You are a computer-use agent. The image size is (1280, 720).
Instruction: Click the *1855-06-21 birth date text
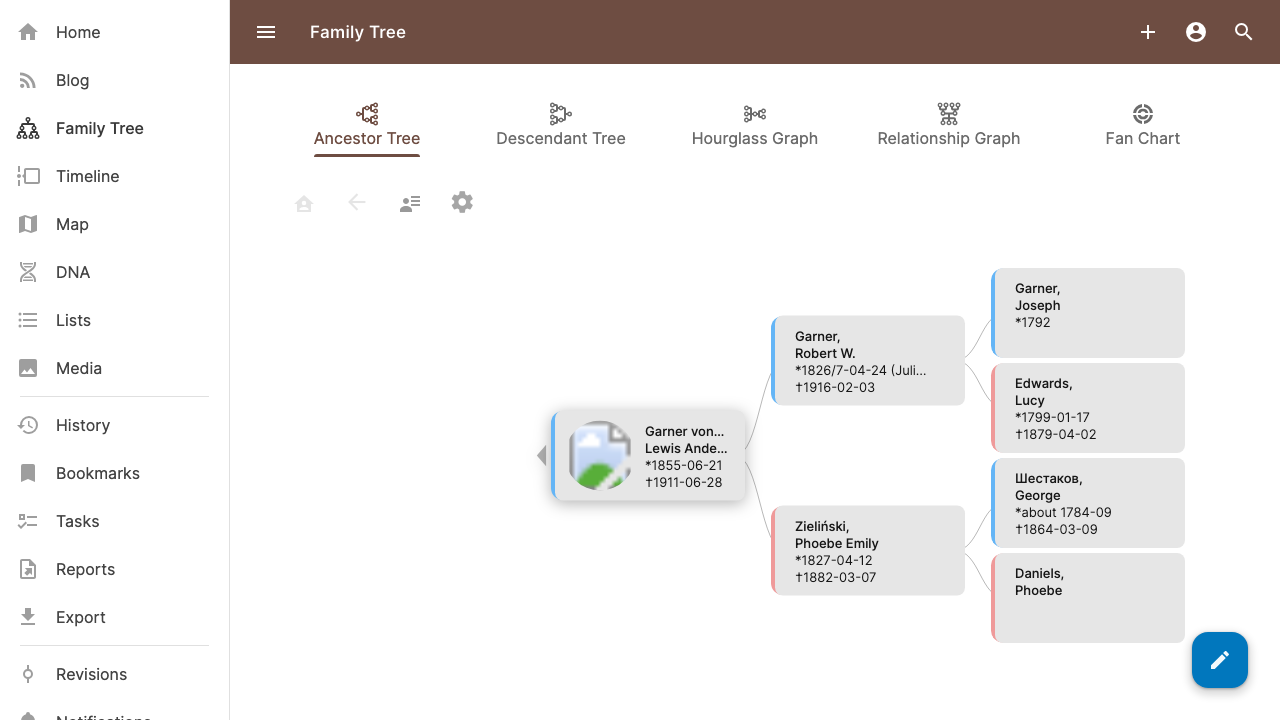pyautogui.click(x=684, y=465)
